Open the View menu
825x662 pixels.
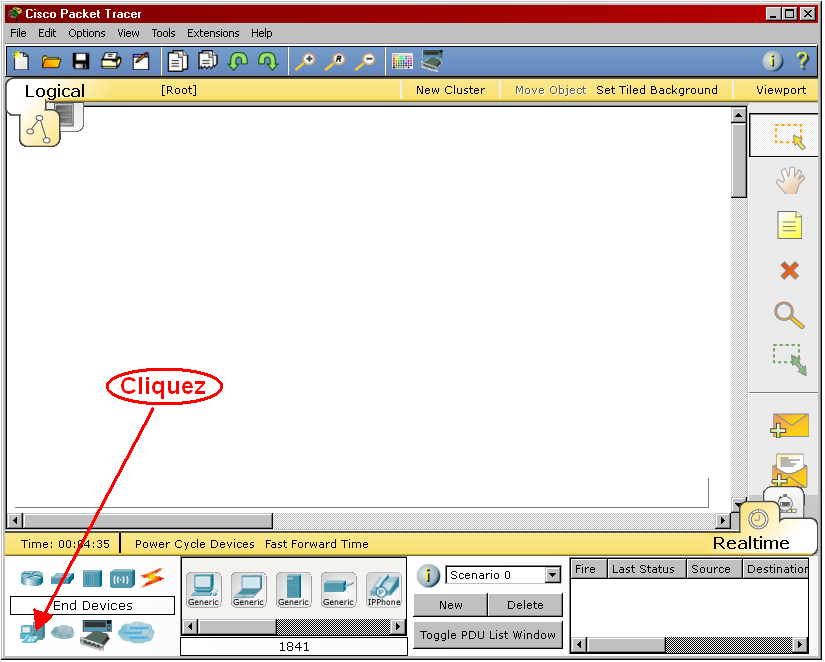[x=128, y=33]
